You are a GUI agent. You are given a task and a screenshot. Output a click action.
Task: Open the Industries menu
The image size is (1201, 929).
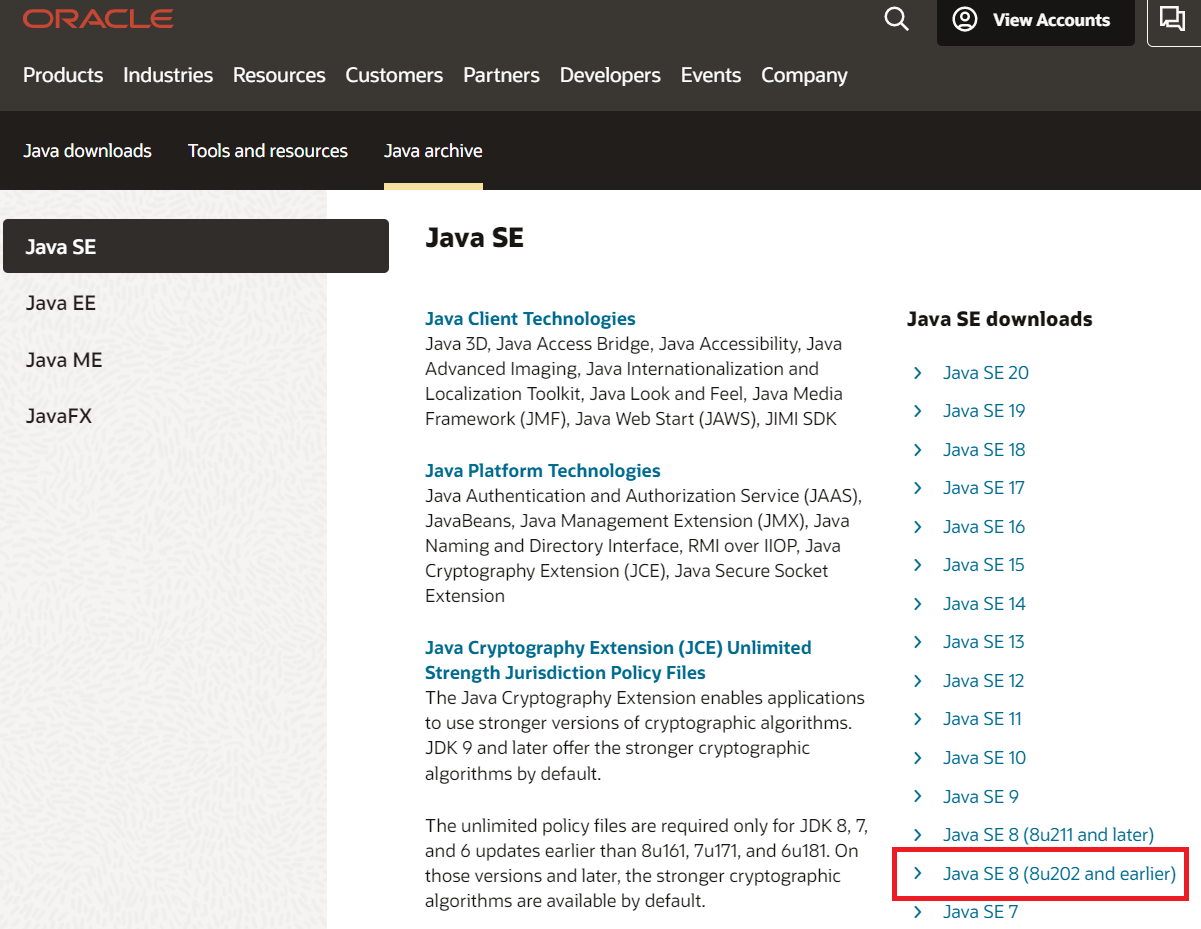click(x=168, y=75)
